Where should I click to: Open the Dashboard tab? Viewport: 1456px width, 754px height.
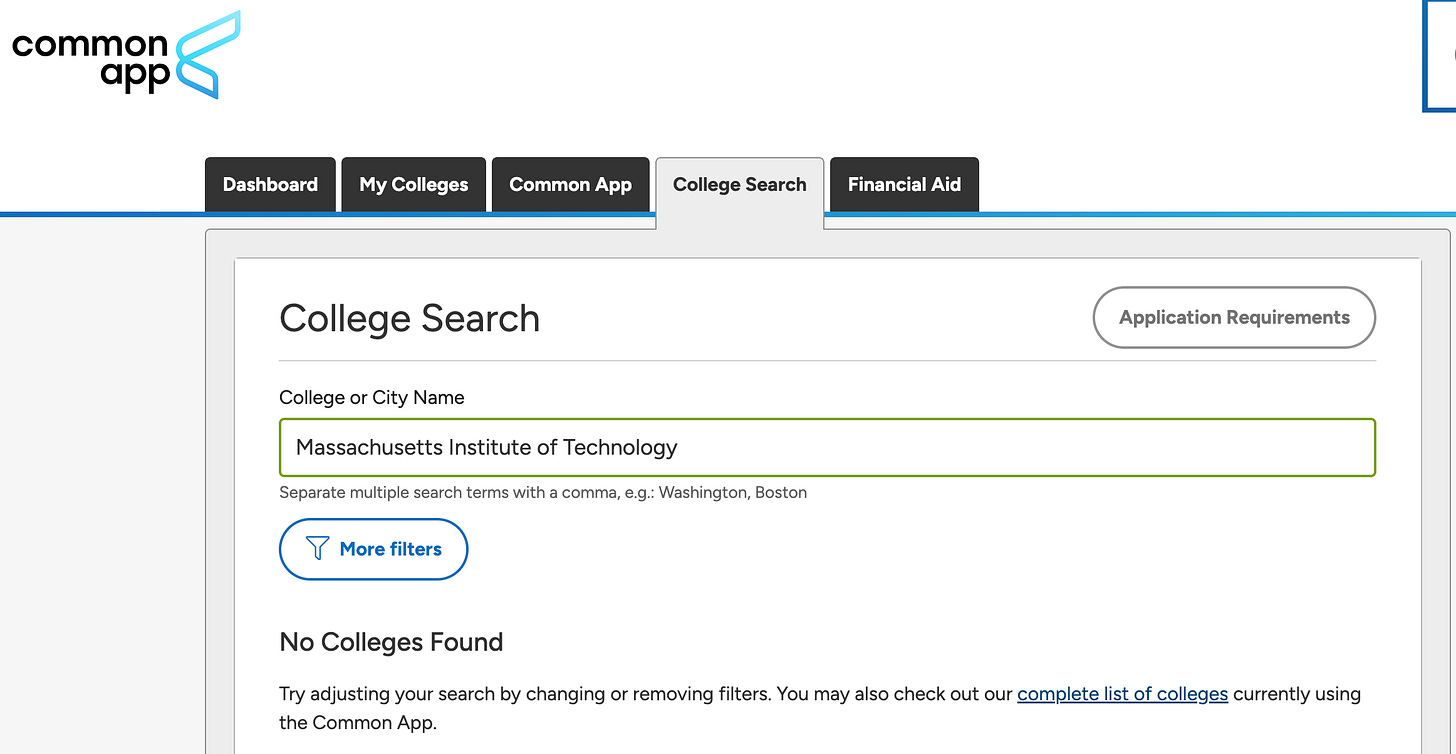(270, 185)
